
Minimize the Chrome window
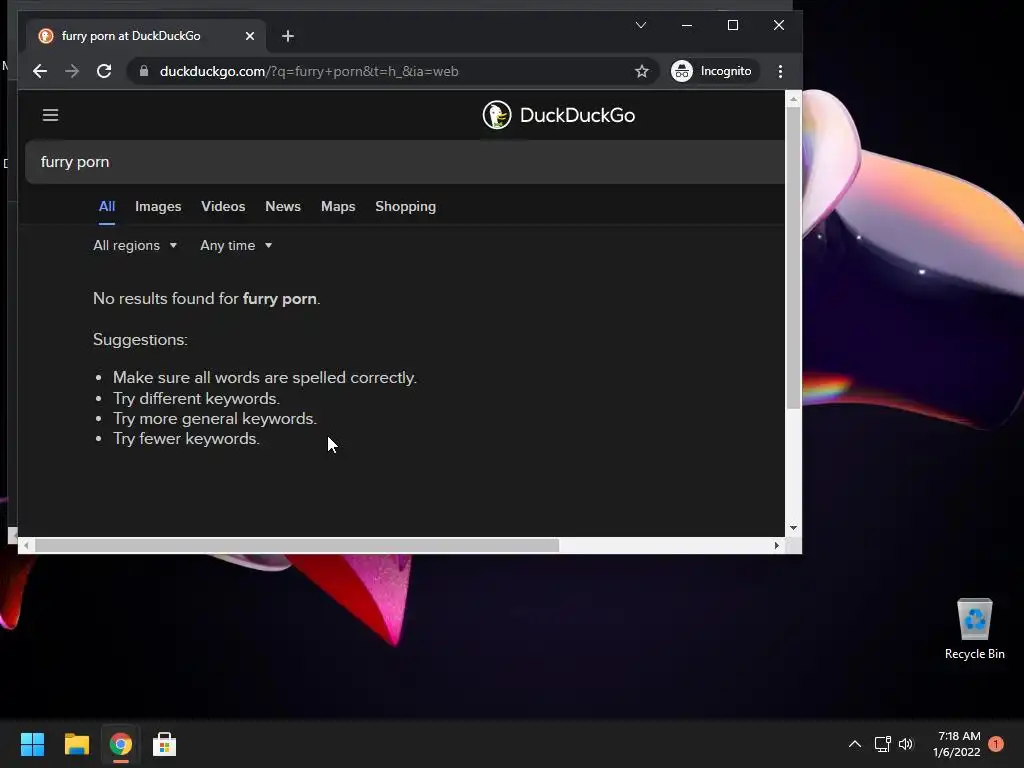tap(686, 25)
